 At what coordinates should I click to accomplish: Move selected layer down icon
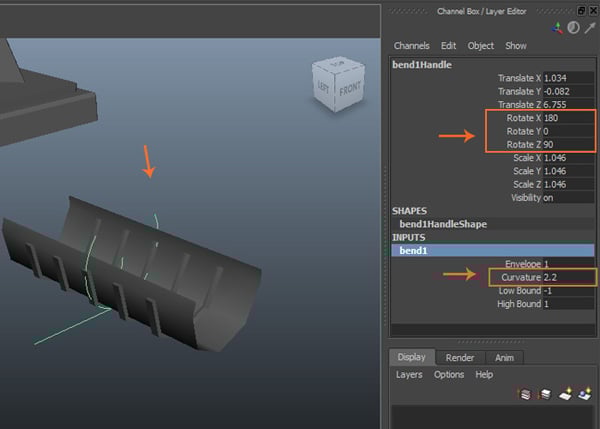click(545, 394)
